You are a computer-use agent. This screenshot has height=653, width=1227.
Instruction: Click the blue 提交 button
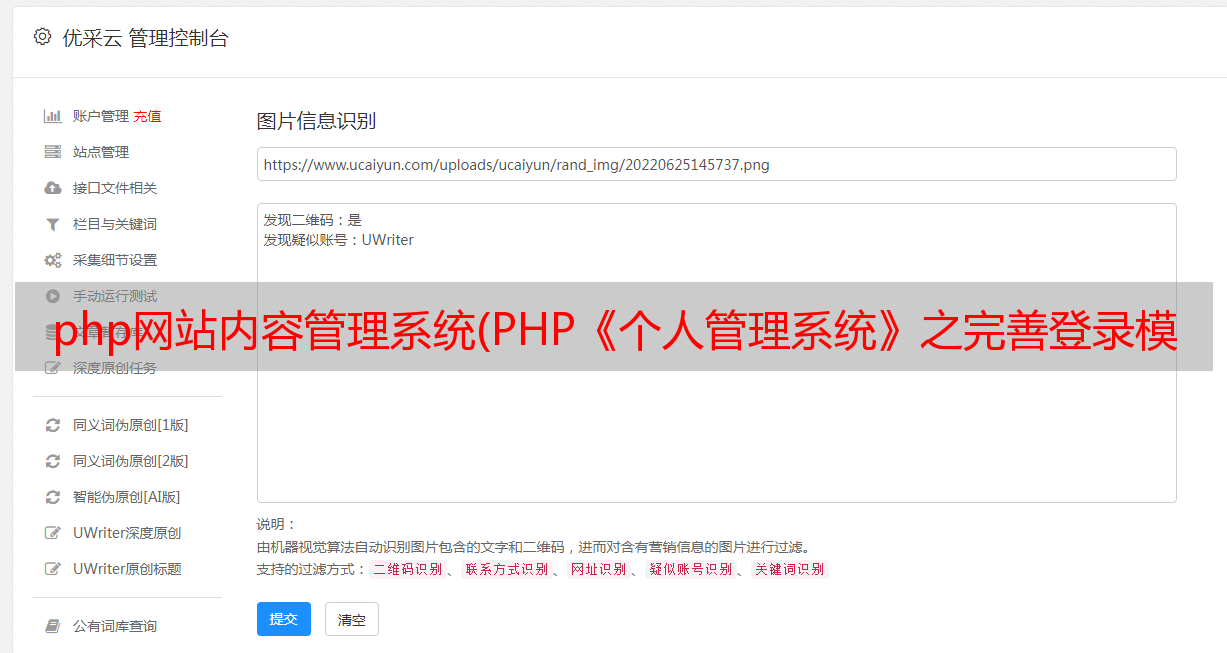click(x=284, y=619)
